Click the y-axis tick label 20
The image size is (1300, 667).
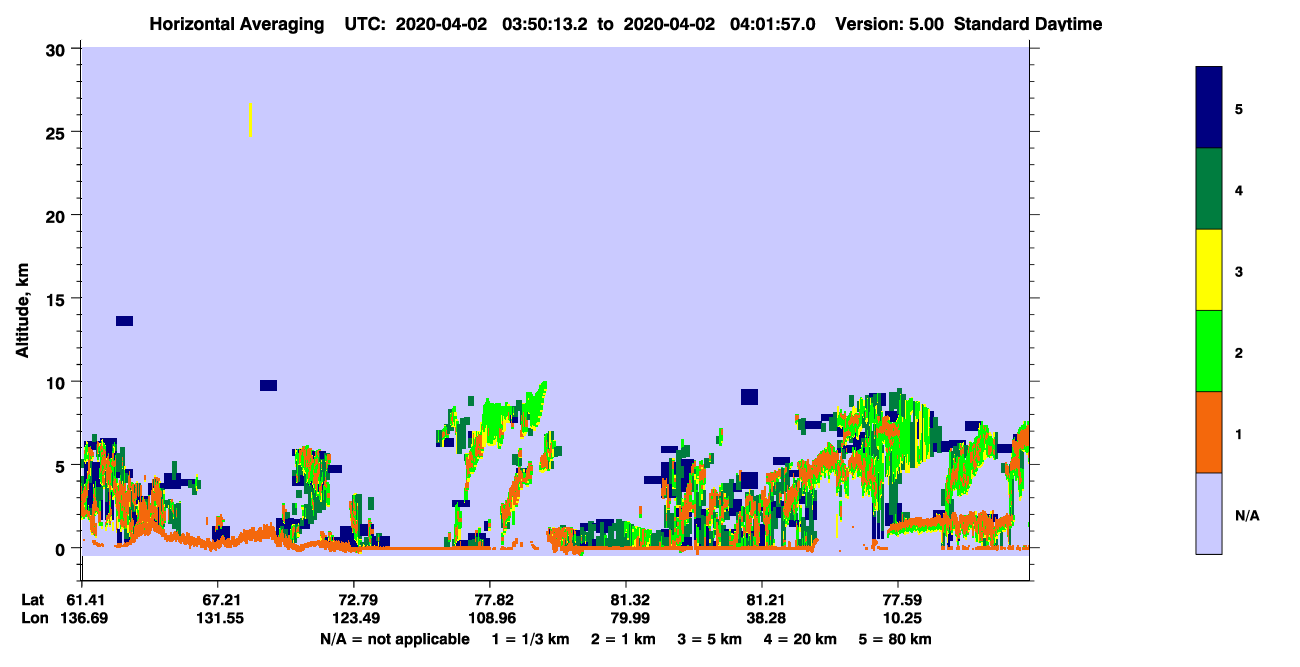(x=58, y=215)
